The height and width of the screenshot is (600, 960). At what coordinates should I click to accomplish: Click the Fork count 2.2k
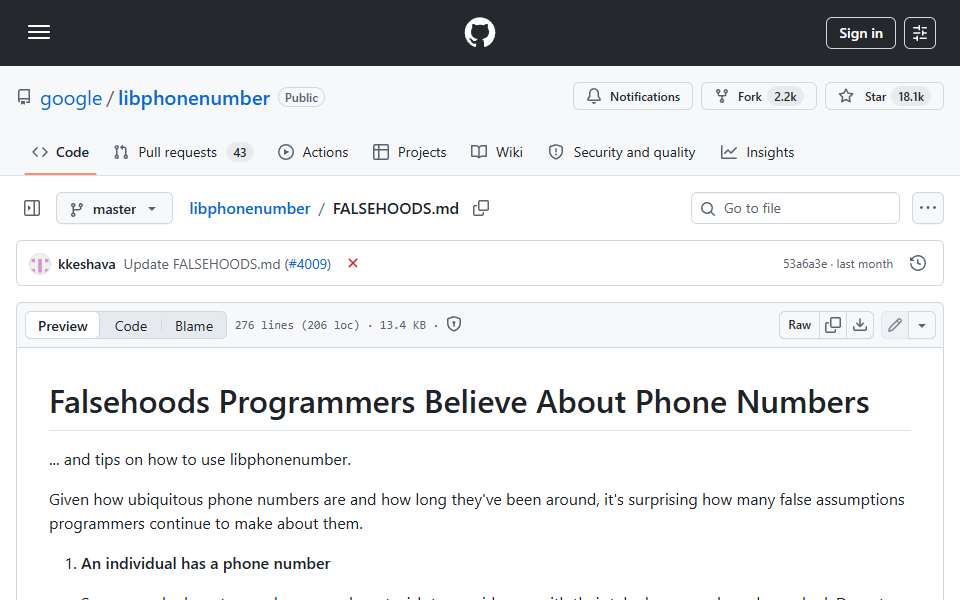tap(785, 97)
